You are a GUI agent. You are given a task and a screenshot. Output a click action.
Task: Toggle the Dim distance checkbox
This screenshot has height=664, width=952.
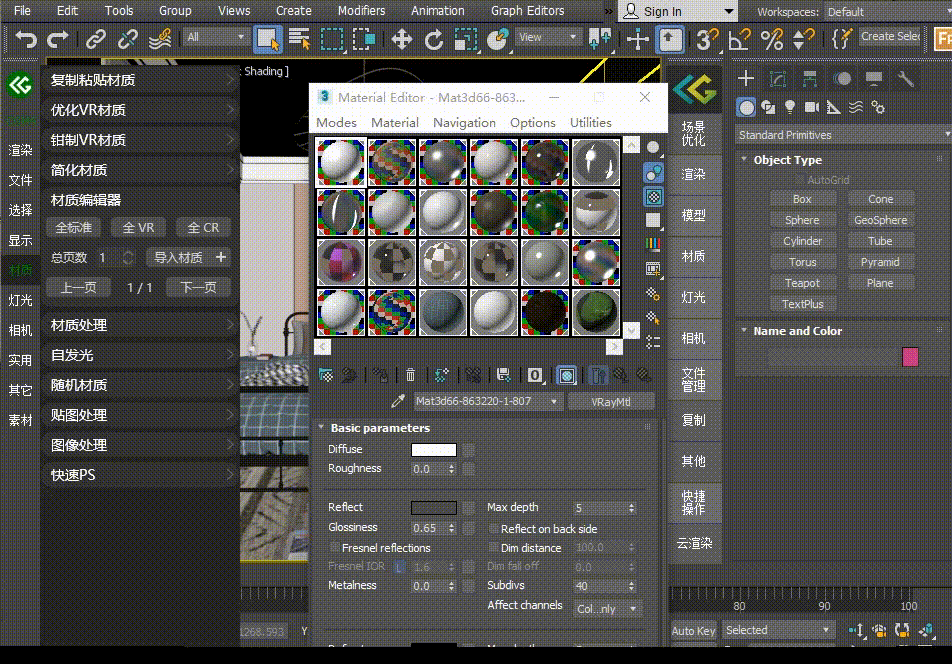point(494,548)
